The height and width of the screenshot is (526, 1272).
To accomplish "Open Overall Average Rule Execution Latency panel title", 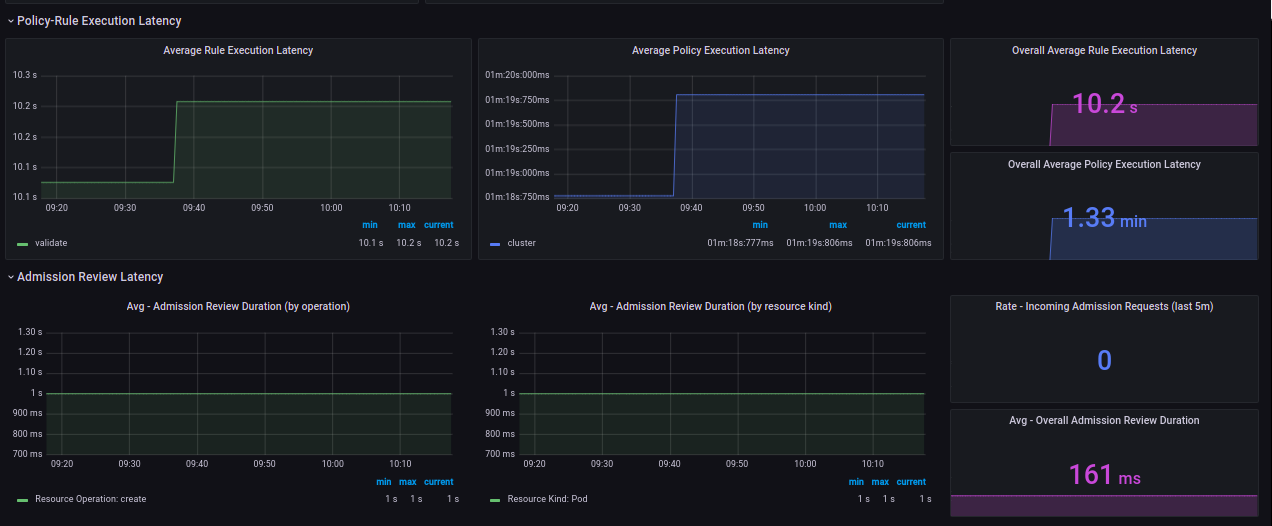I will click(x=1104, y=50).
